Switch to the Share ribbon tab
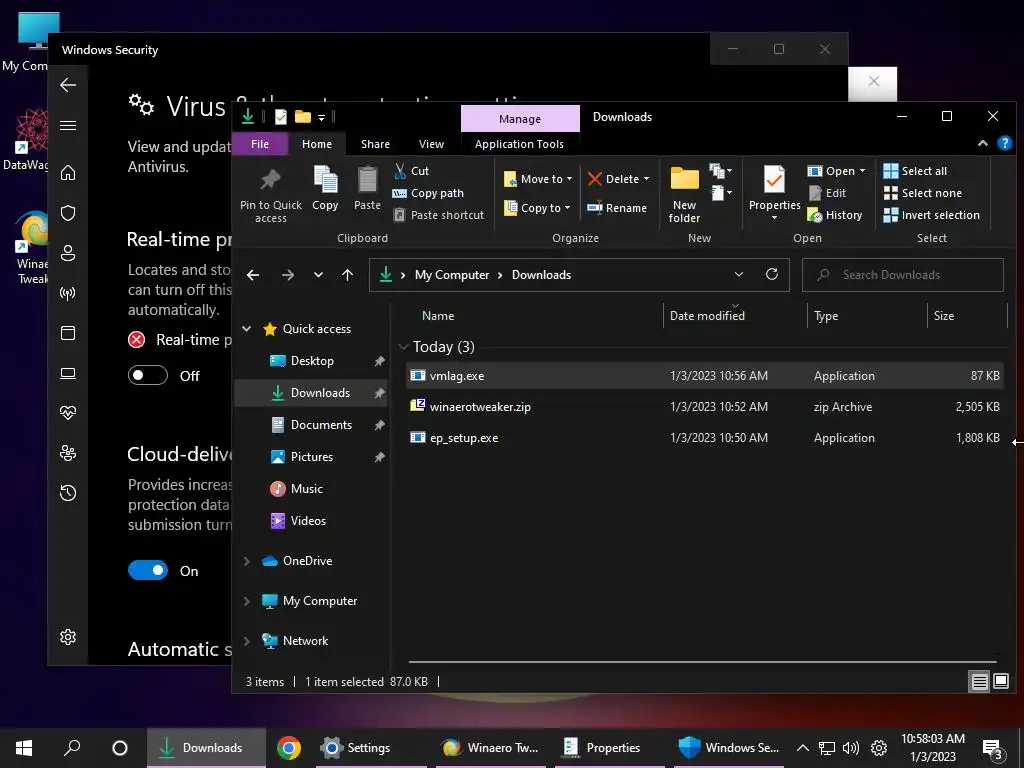Viewport: 1024px width, 768px height. click(x=376, y=144)
